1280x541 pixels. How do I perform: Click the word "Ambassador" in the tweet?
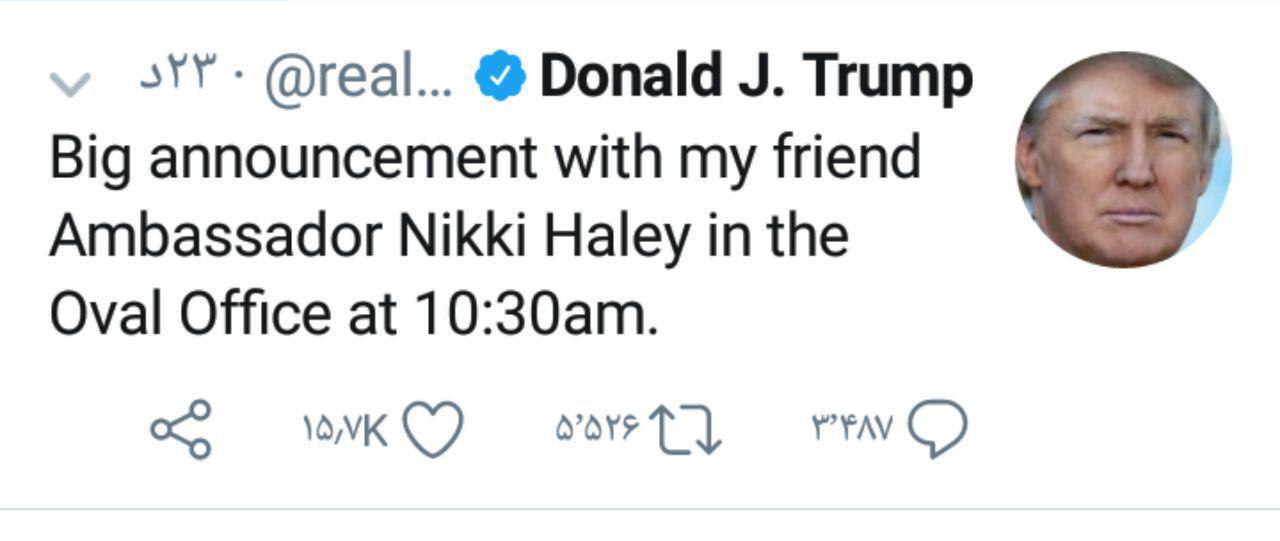pos(214,237)
